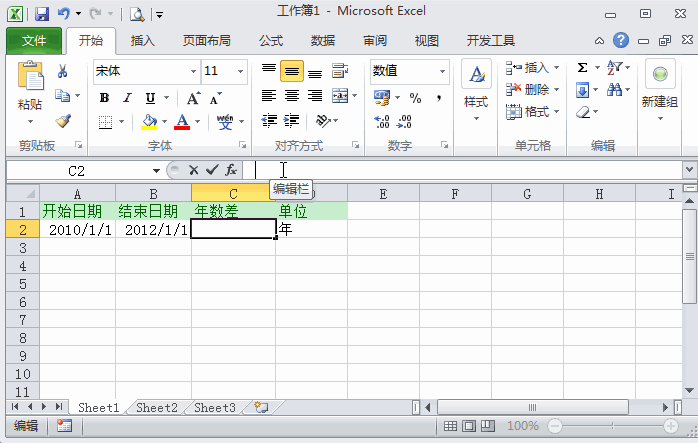The image size is (698, 443).
Task: Open the 文件 tab
Action: pyautogui.click(x=34, y=41)
